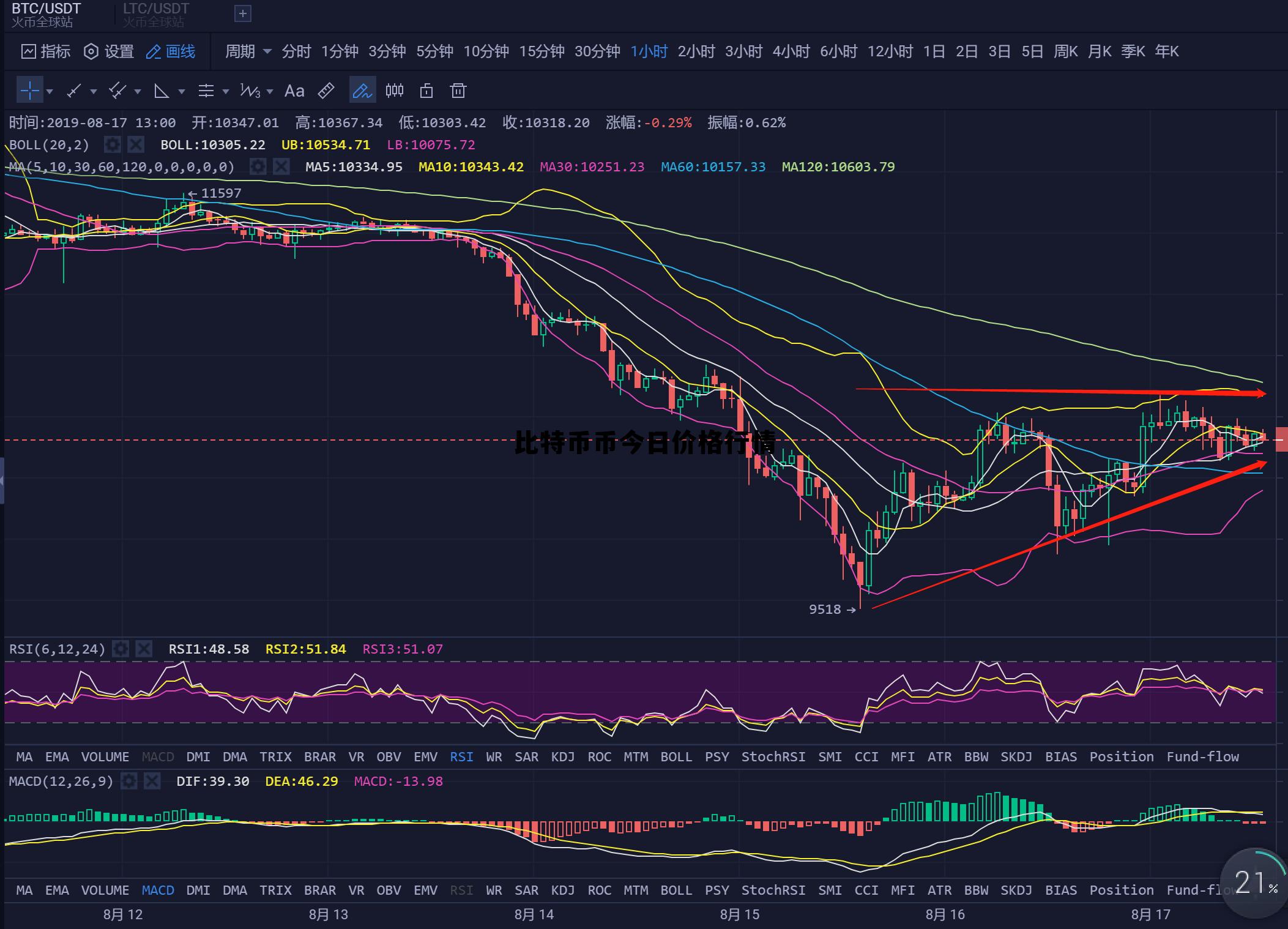Expand parallel channel tool dropdown arrow
Screen dimensions: 1288x929
pos(138,92)
